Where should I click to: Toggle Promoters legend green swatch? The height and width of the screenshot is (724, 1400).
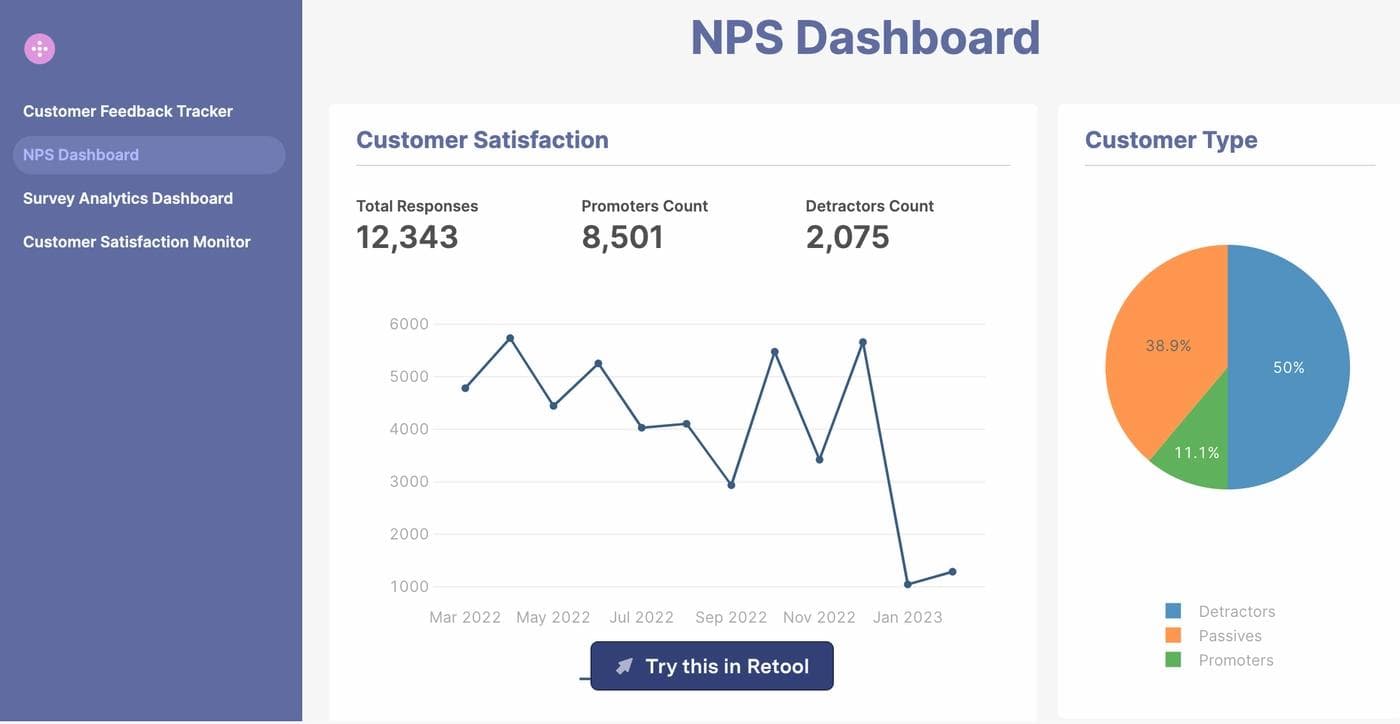coord(1173,660)
